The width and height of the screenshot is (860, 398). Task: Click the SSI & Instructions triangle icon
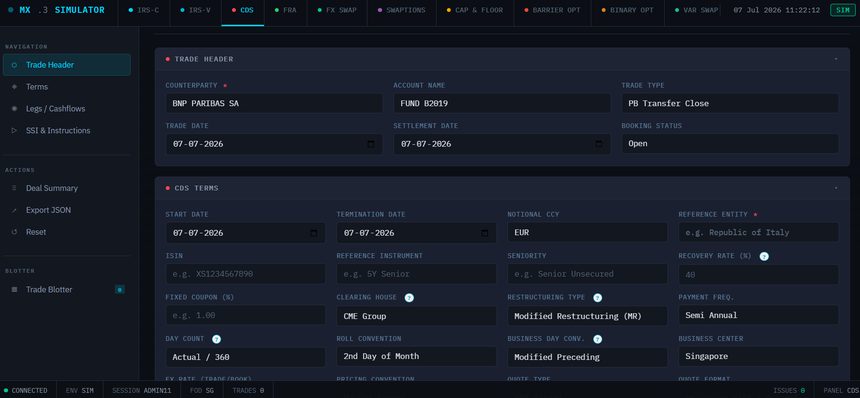coord(14,130)
